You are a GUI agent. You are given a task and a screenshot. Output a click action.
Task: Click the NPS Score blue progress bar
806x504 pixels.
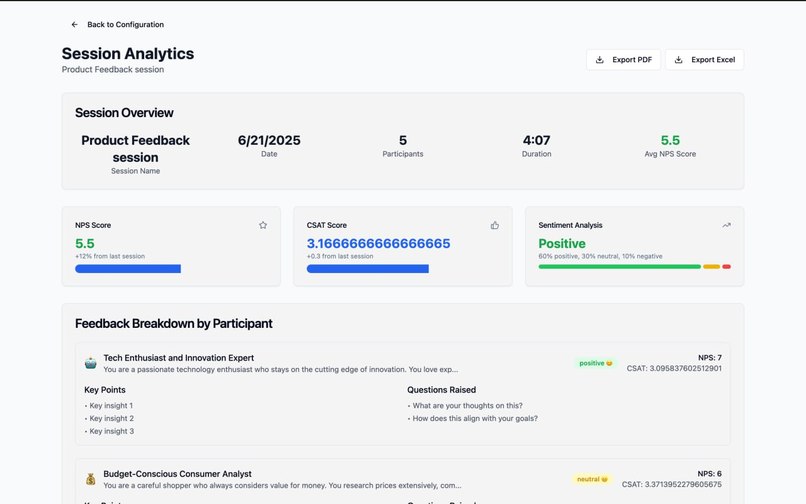(x=128, y=268)
